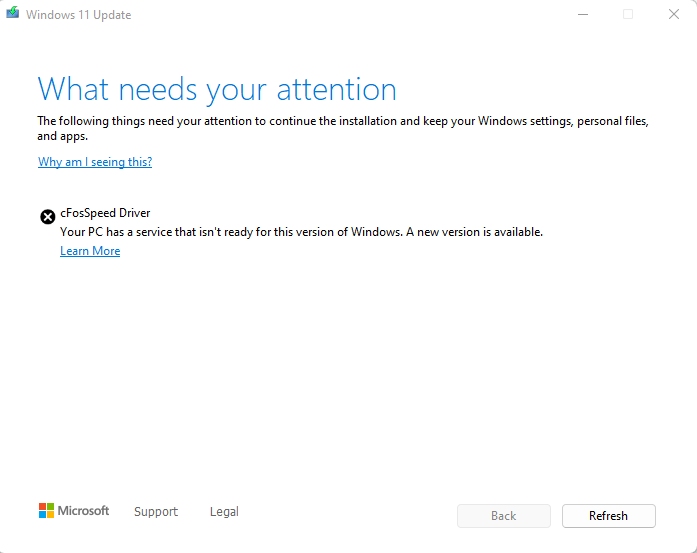
Task: Click the 'What needs your attention' heading
Action: point(217,90)
